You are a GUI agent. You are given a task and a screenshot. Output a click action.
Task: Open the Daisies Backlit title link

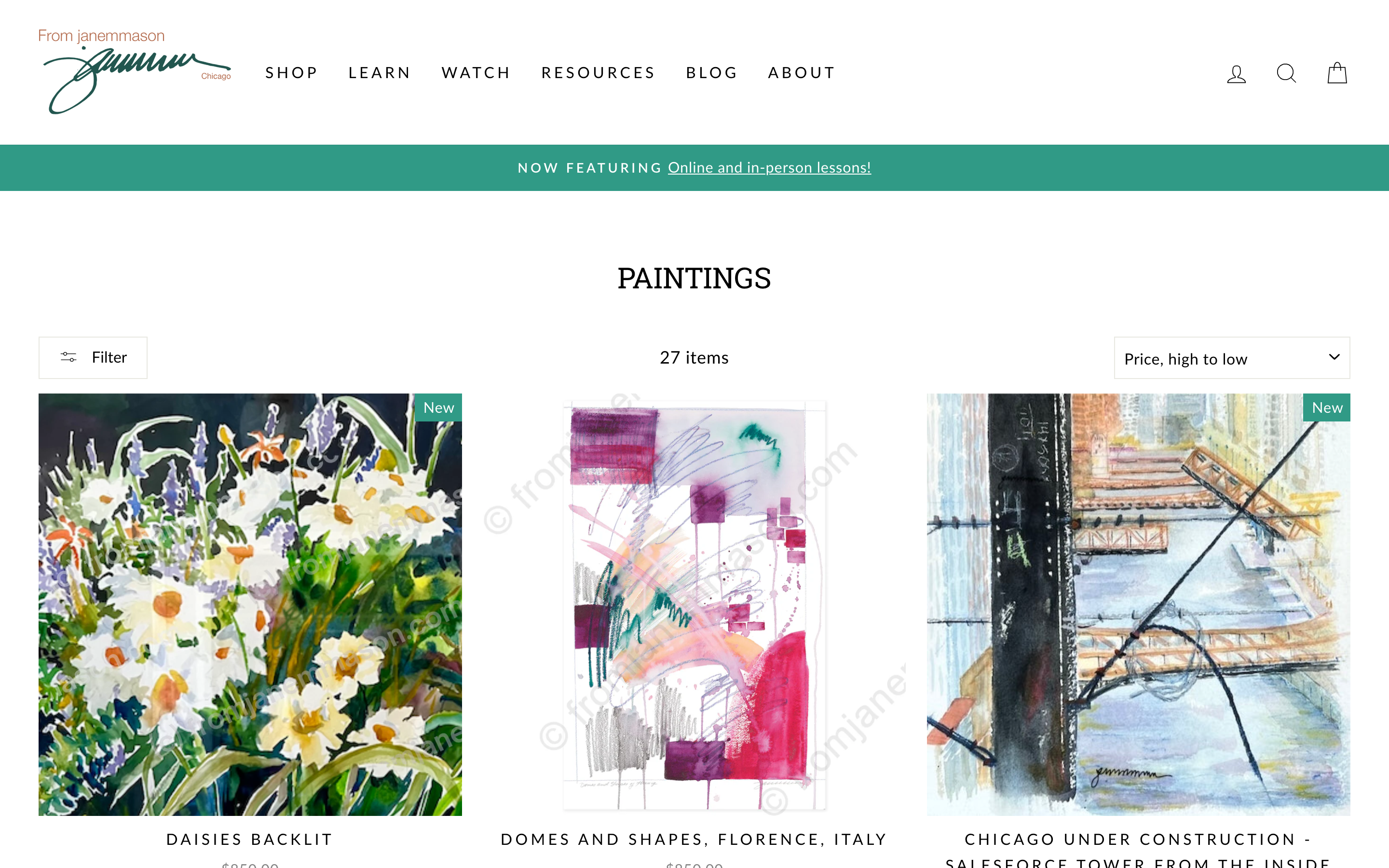[x=250, y=839]
